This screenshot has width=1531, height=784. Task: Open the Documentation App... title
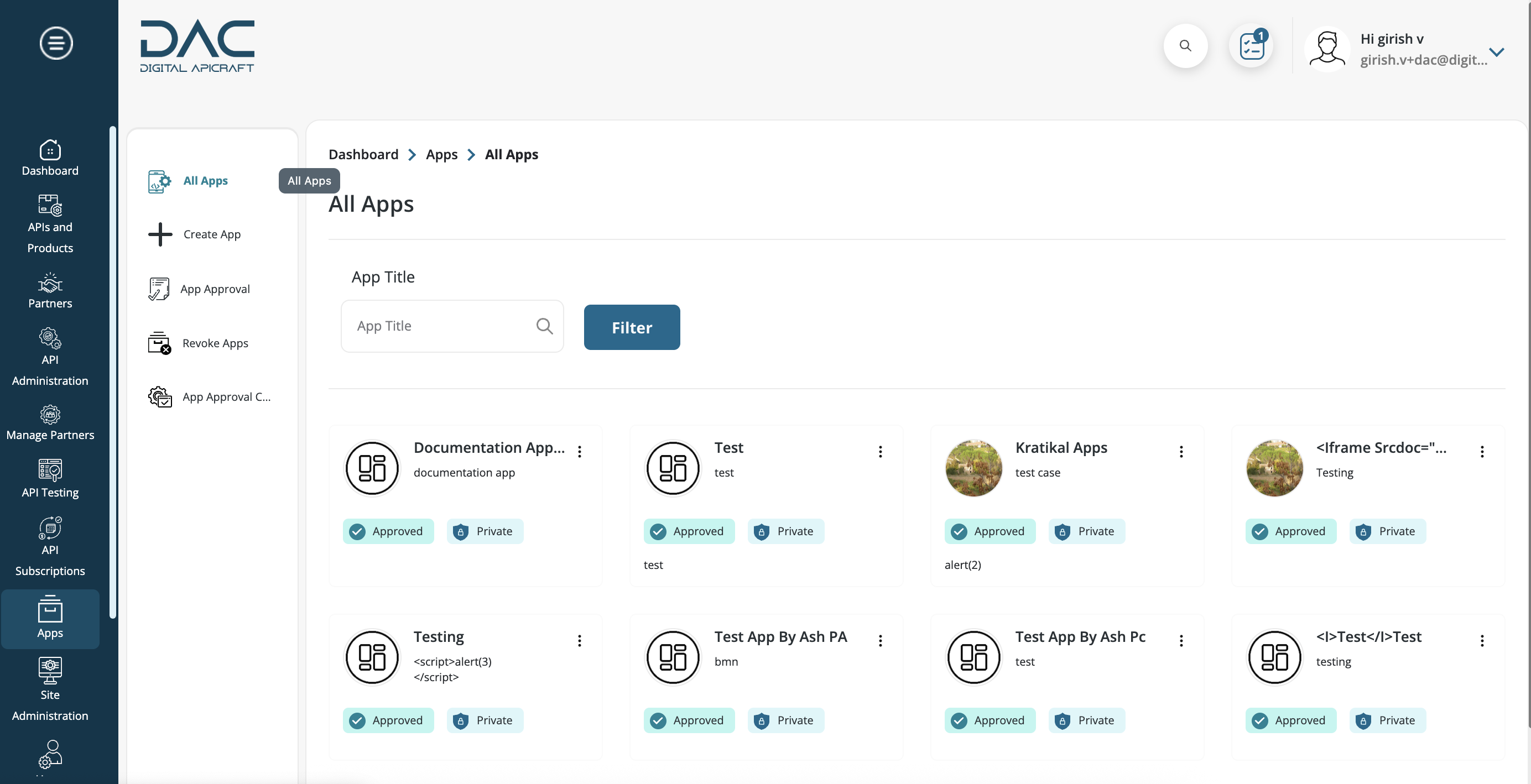(488, 447)
